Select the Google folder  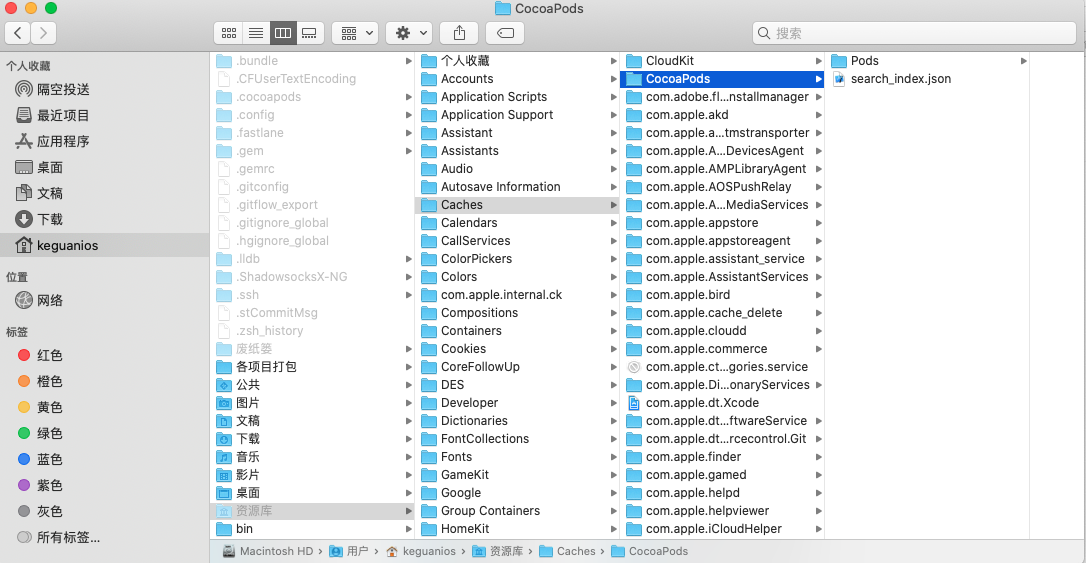517,493
